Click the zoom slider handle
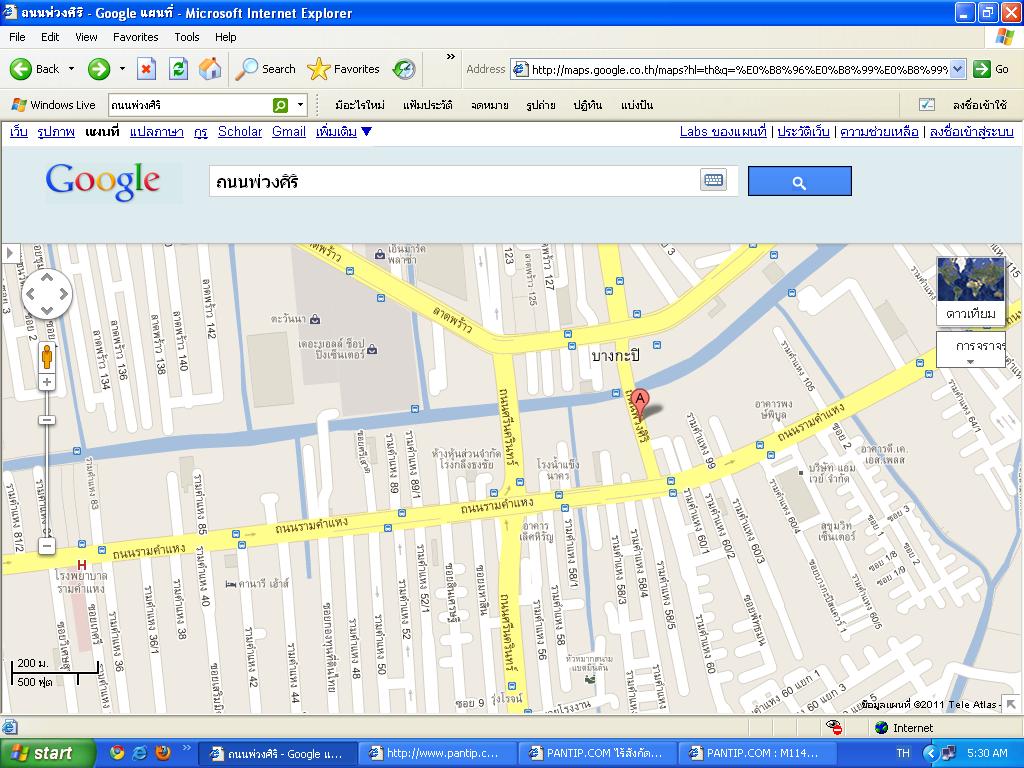The image size is (1024, 768). [x=46, y=420]
